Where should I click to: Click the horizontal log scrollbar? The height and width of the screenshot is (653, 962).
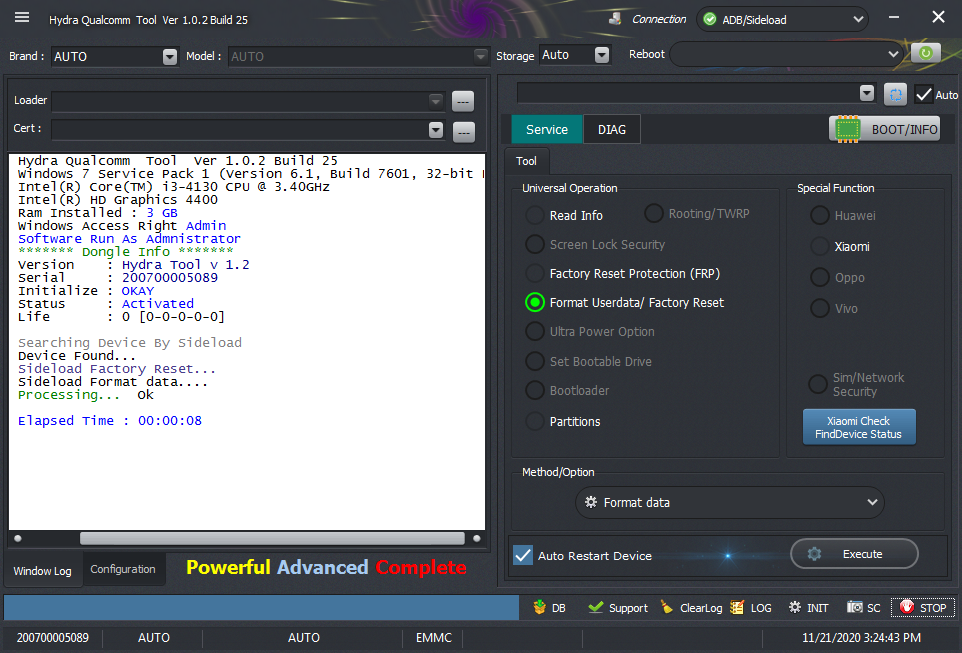(x=272, y=538)
